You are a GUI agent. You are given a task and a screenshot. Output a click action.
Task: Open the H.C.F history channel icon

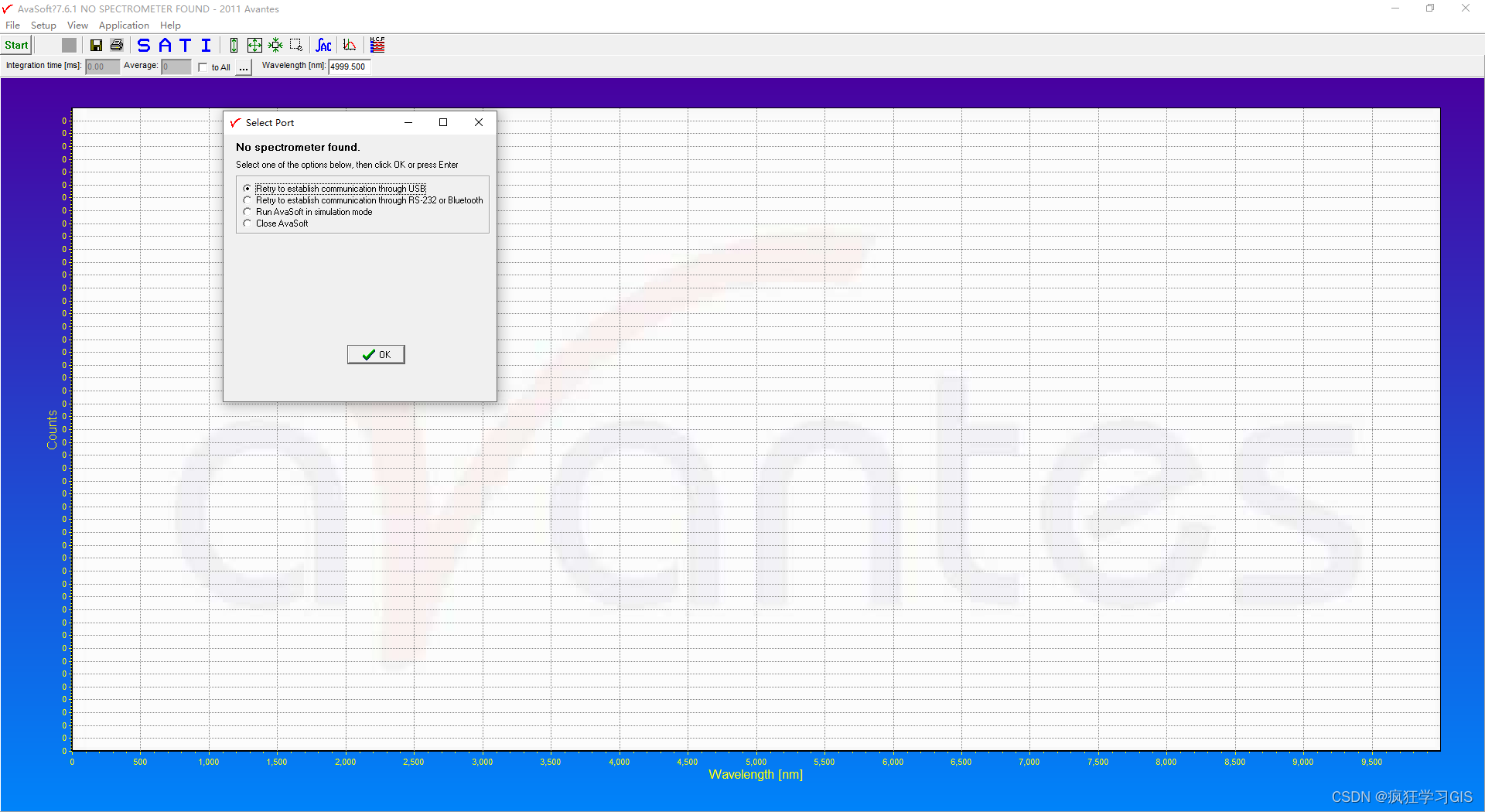377,45
